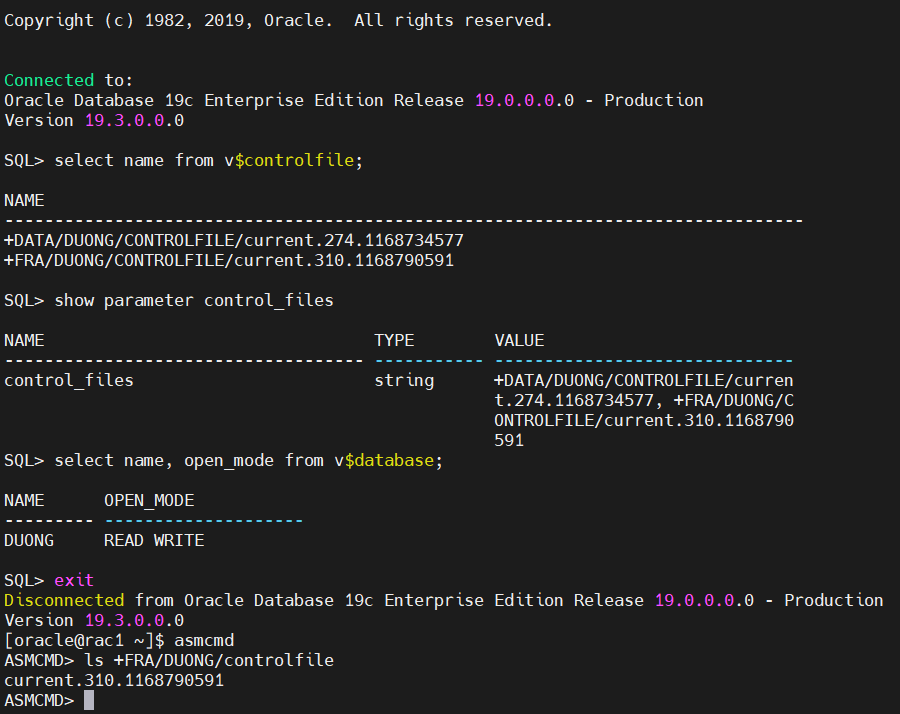Click the 'show parameter control_files' command
This screenshot has height=714, width=900.
(x=194, y=300)
